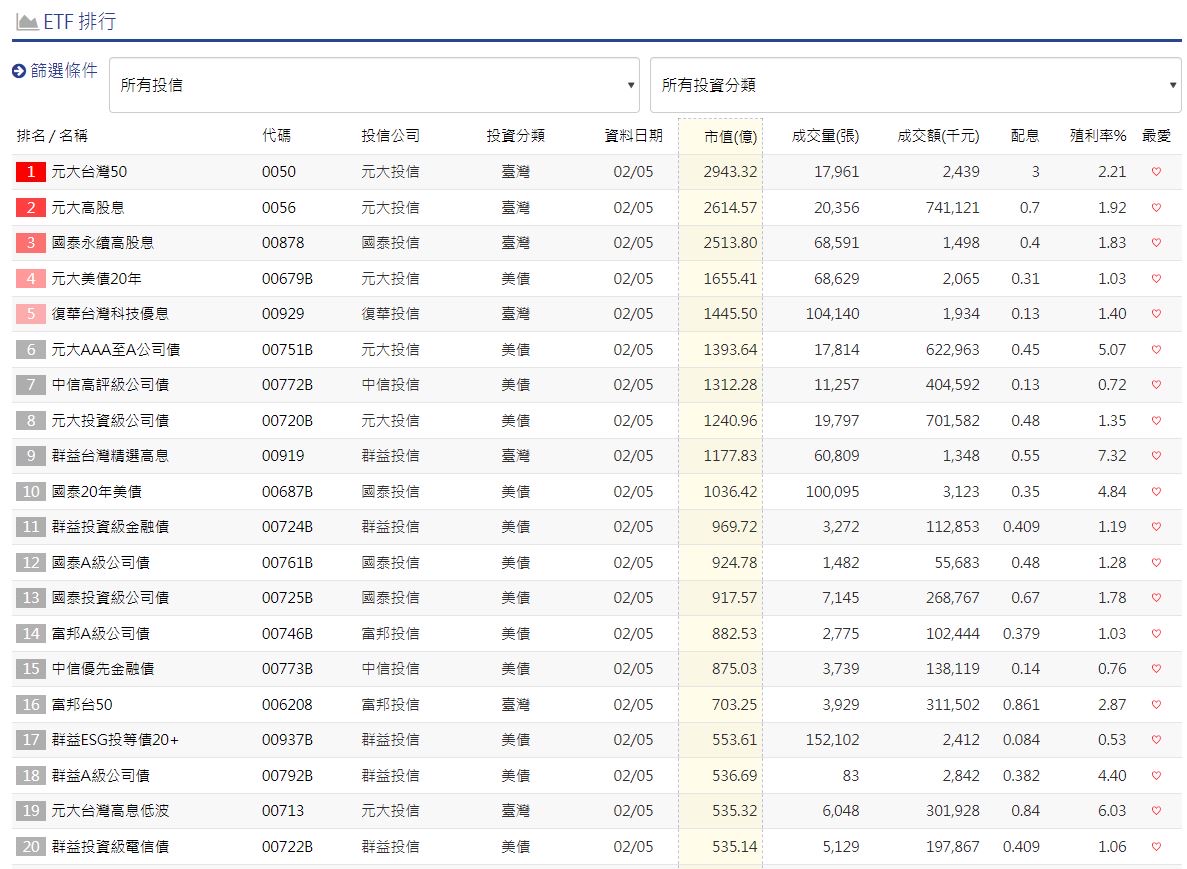The height and width of the screenshot is (869, 1187).
Task: Click the 00937B code cell
Action: 287,740
